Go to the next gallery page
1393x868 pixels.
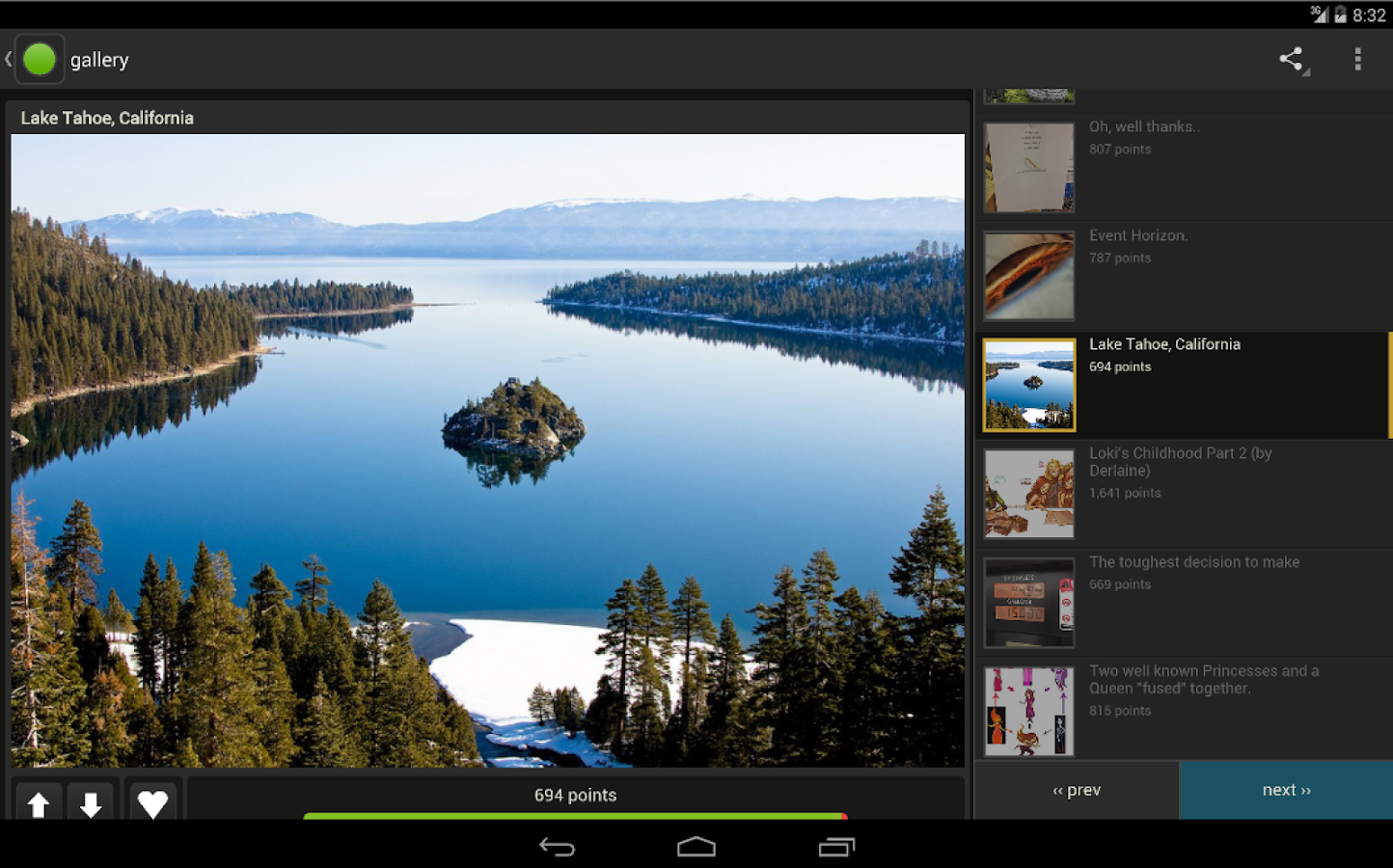coord(1285,789)
